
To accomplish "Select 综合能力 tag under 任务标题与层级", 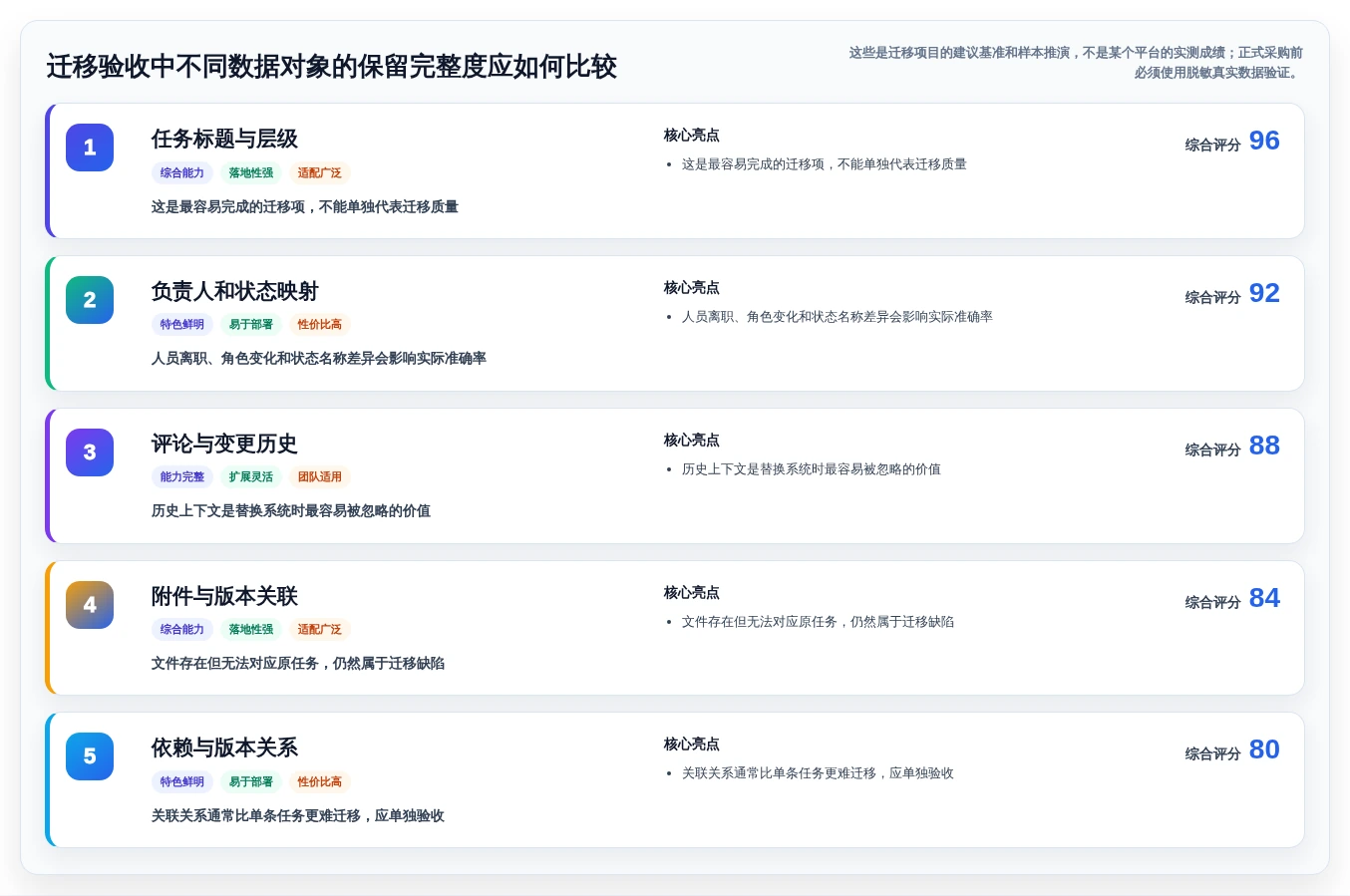I will pos(182,172).
